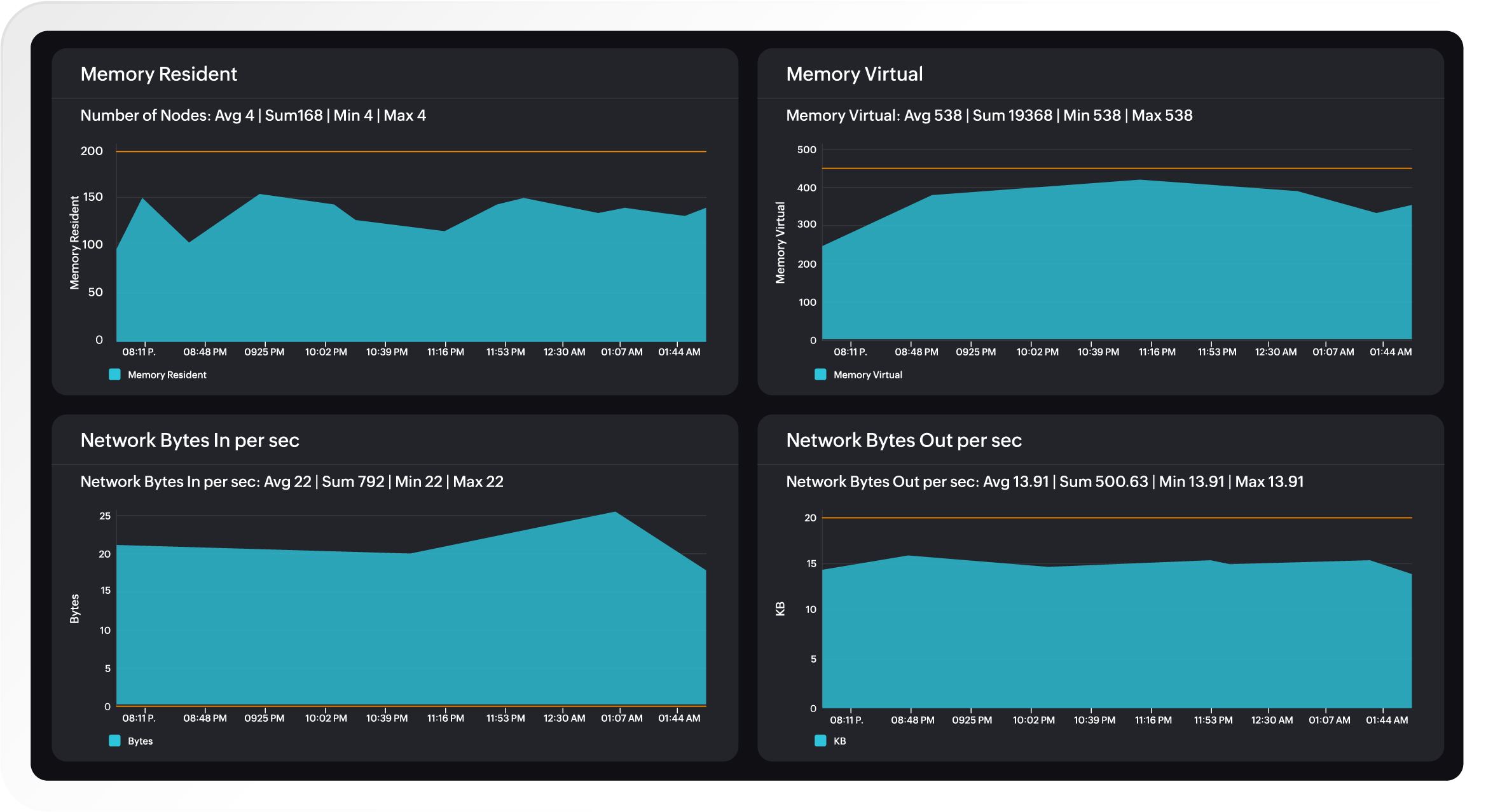Click the KB legend swatch
This screenshot has width=1493, height=812.
822,740
